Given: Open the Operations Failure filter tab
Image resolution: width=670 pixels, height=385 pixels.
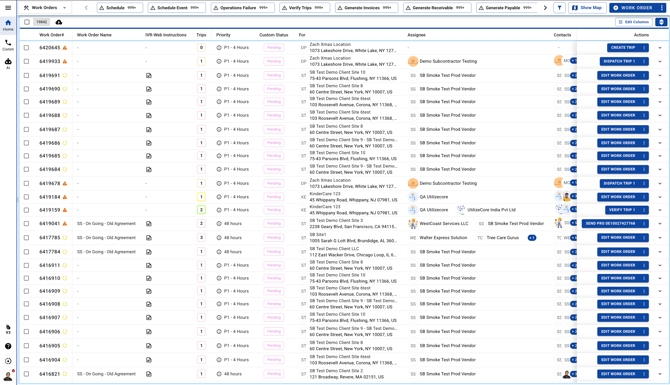Looking at the screenshot, I should click(242, 8).
